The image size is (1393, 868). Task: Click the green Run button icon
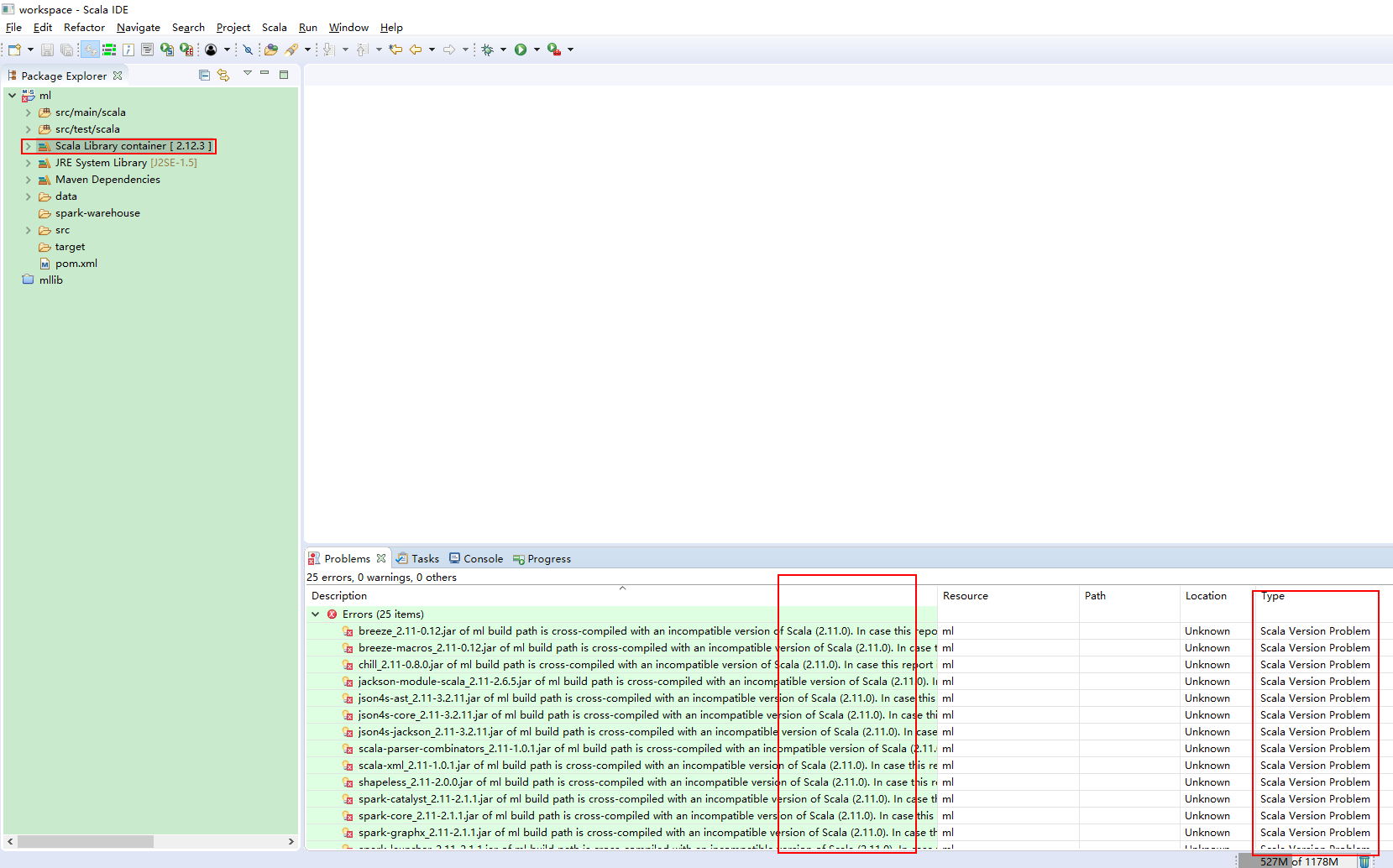(521, 50)
